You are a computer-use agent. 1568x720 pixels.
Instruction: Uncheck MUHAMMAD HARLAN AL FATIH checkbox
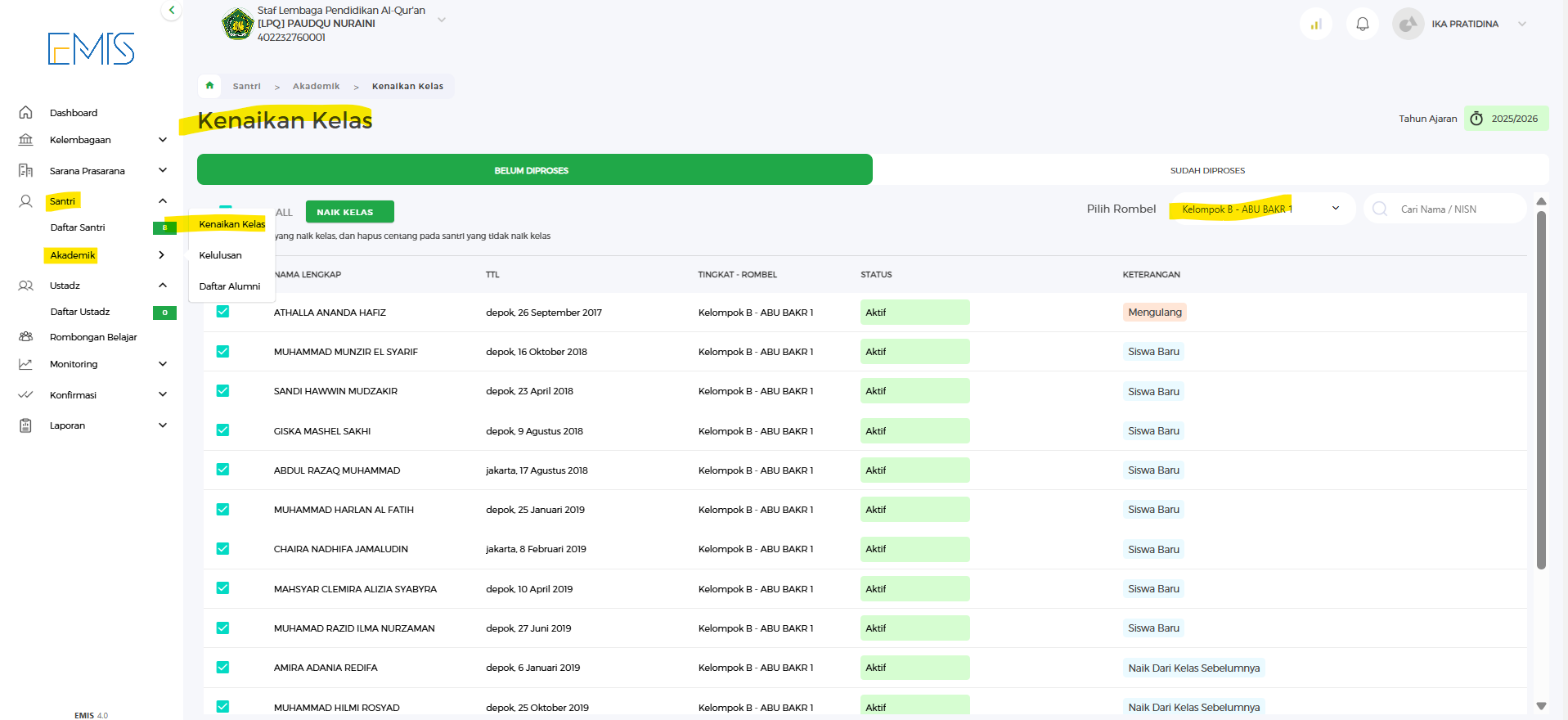coord(222,509)
